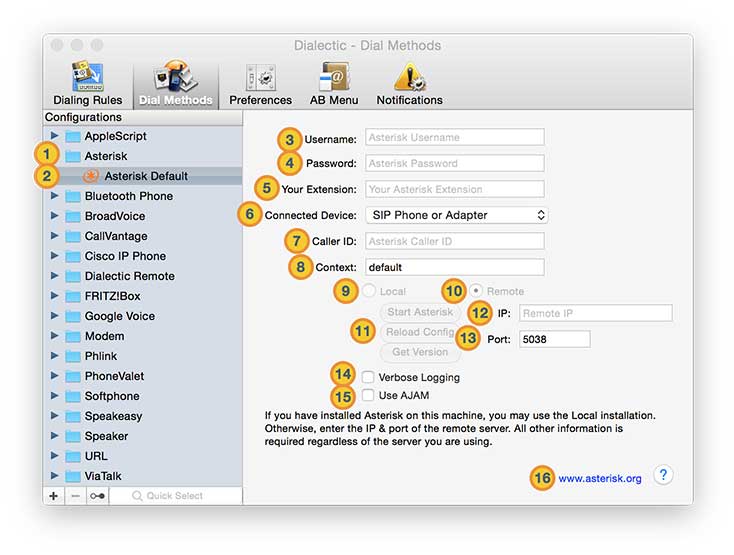Click the Google Voice folder icon
The height and width of the screenshot is (555, 734).
tap(73, 316)
